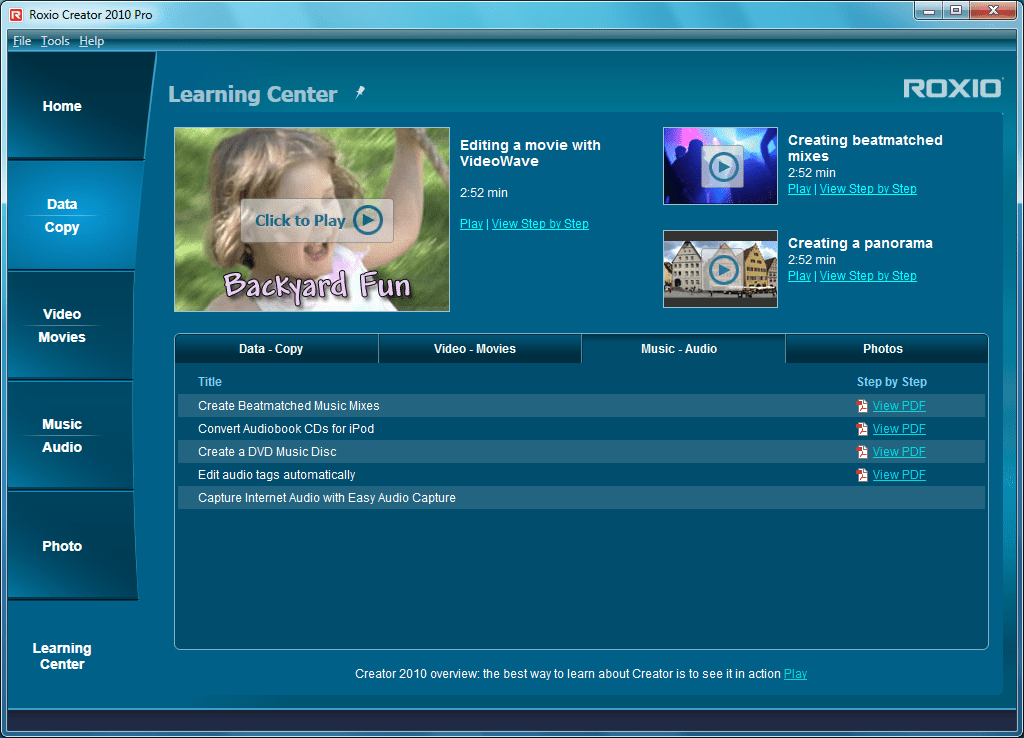
Task: Click the PDF icon for Create a DVD Music Disc
Action: [x=862, y=451]
